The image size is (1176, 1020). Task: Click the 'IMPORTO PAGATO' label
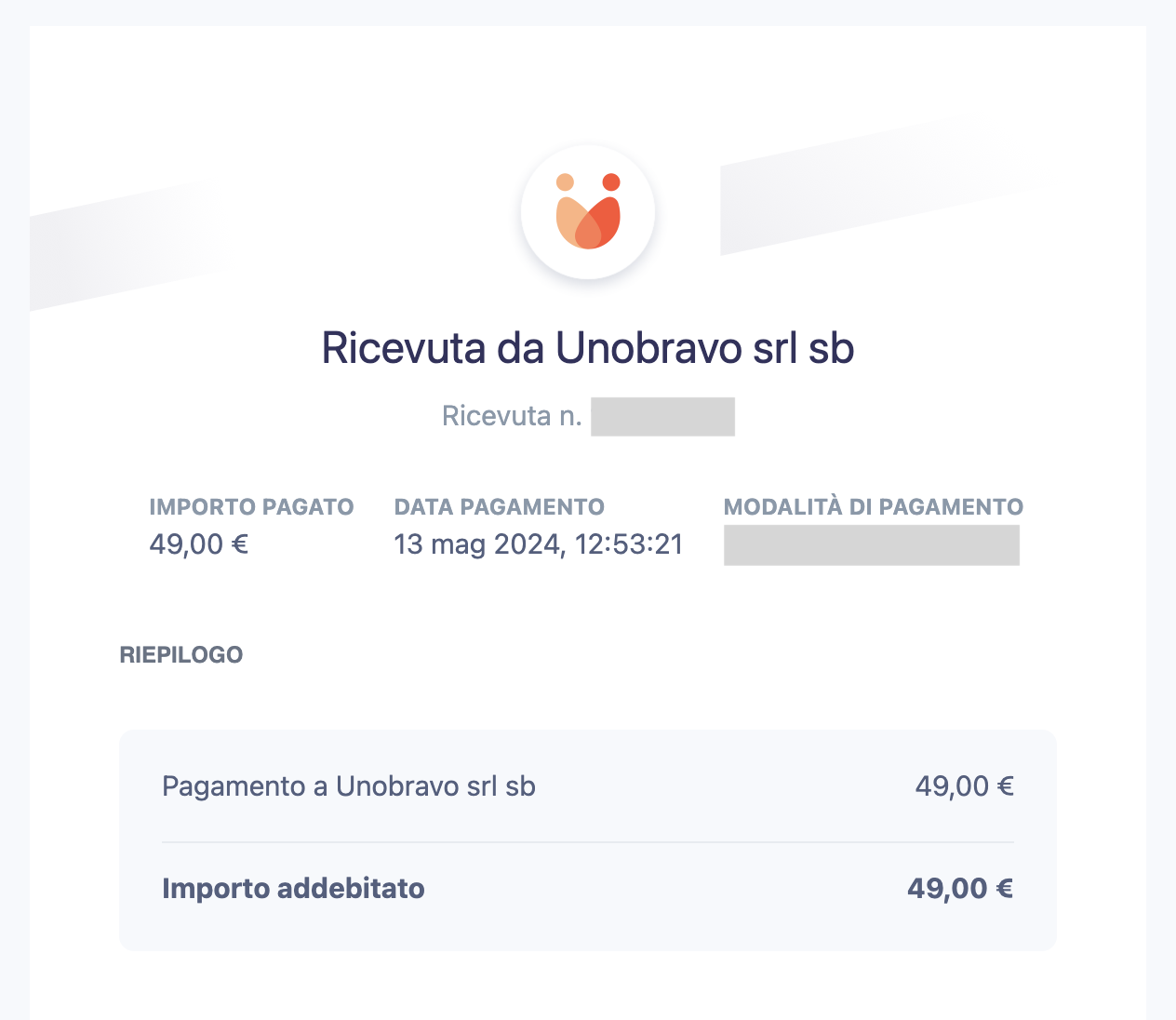251,507
